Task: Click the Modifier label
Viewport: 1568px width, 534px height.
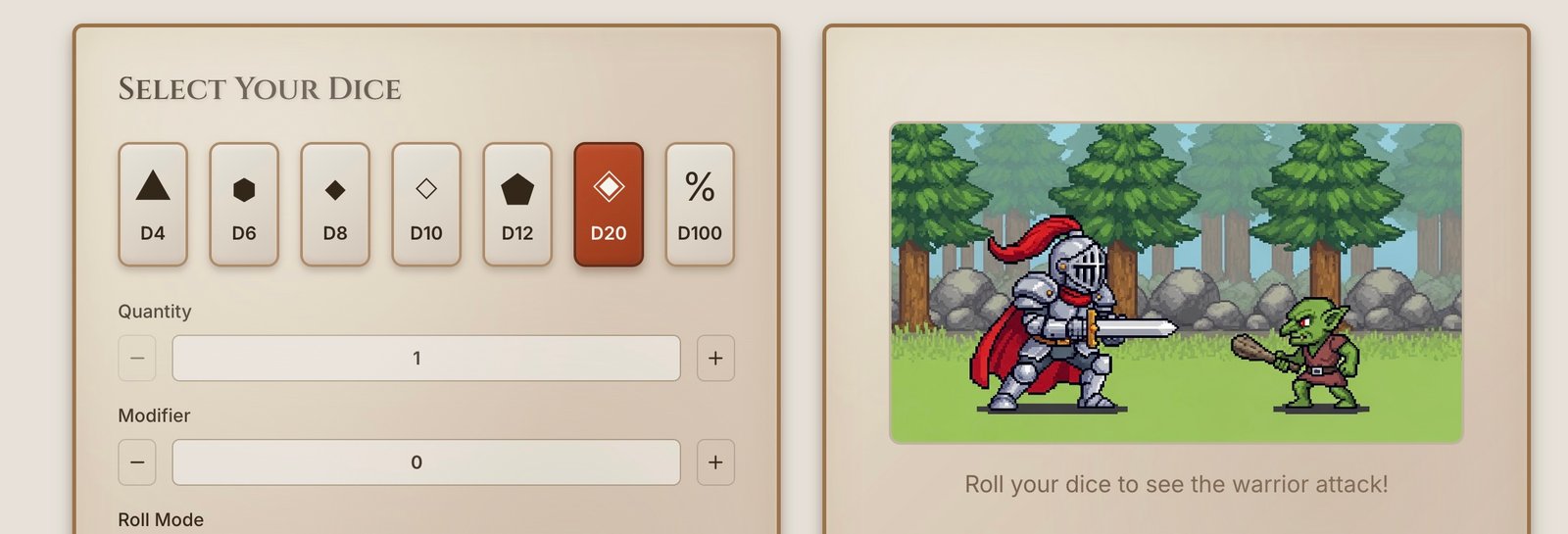Action: pos(154,415)
